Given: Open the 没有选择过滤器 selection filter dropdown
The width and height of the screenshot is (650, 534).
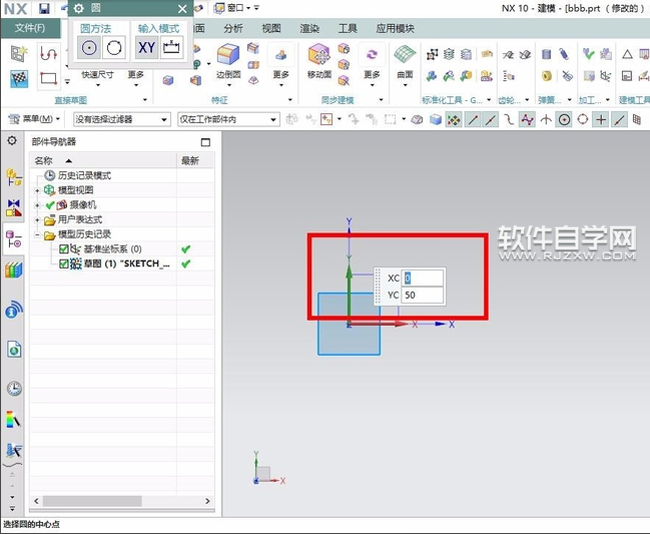Looking at the screenshot, I should 121,120.
